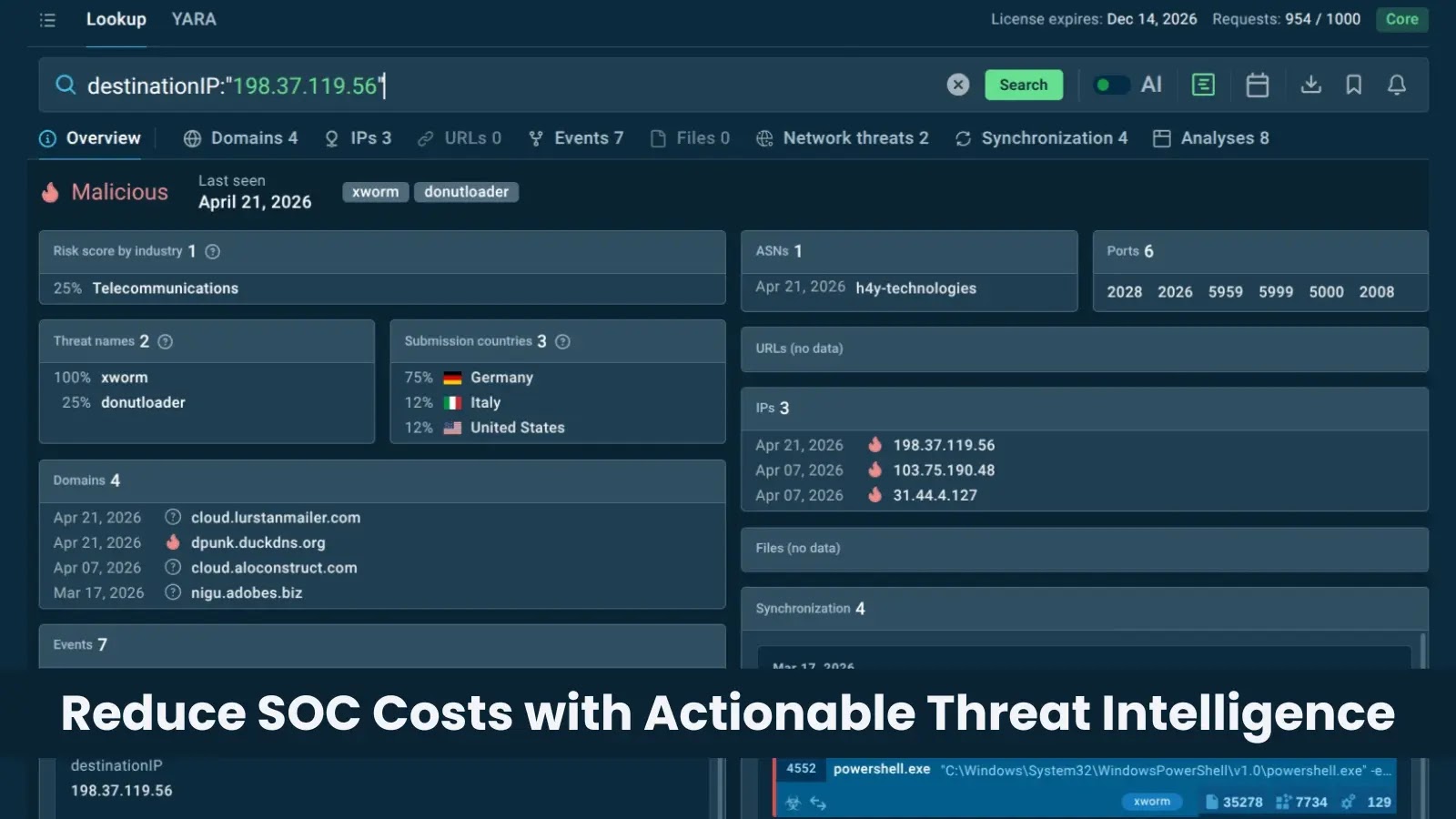This screenshot has width=1456, height=819.
Task: Open the calendar date picker icon
Action: tap(1258, 85)
